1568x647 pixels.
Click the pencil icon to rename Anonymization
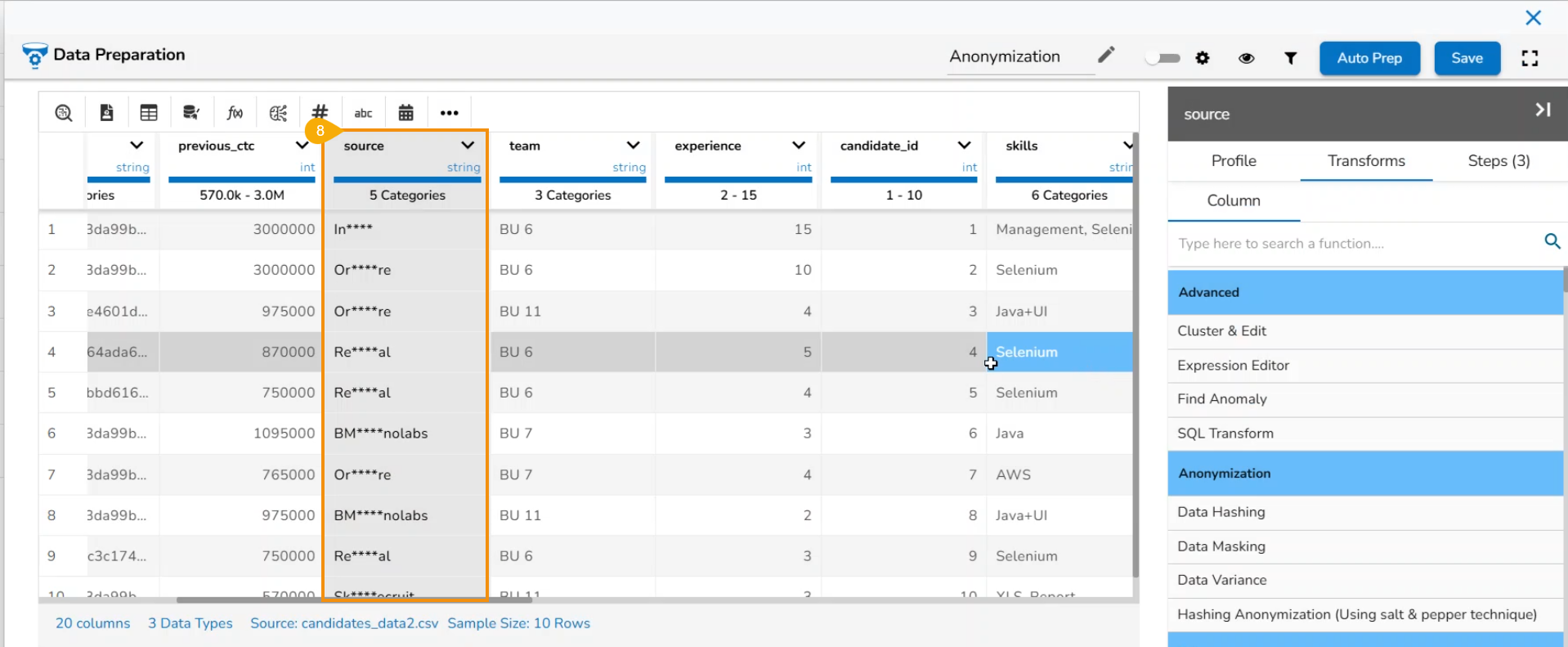pos(1105,56)
